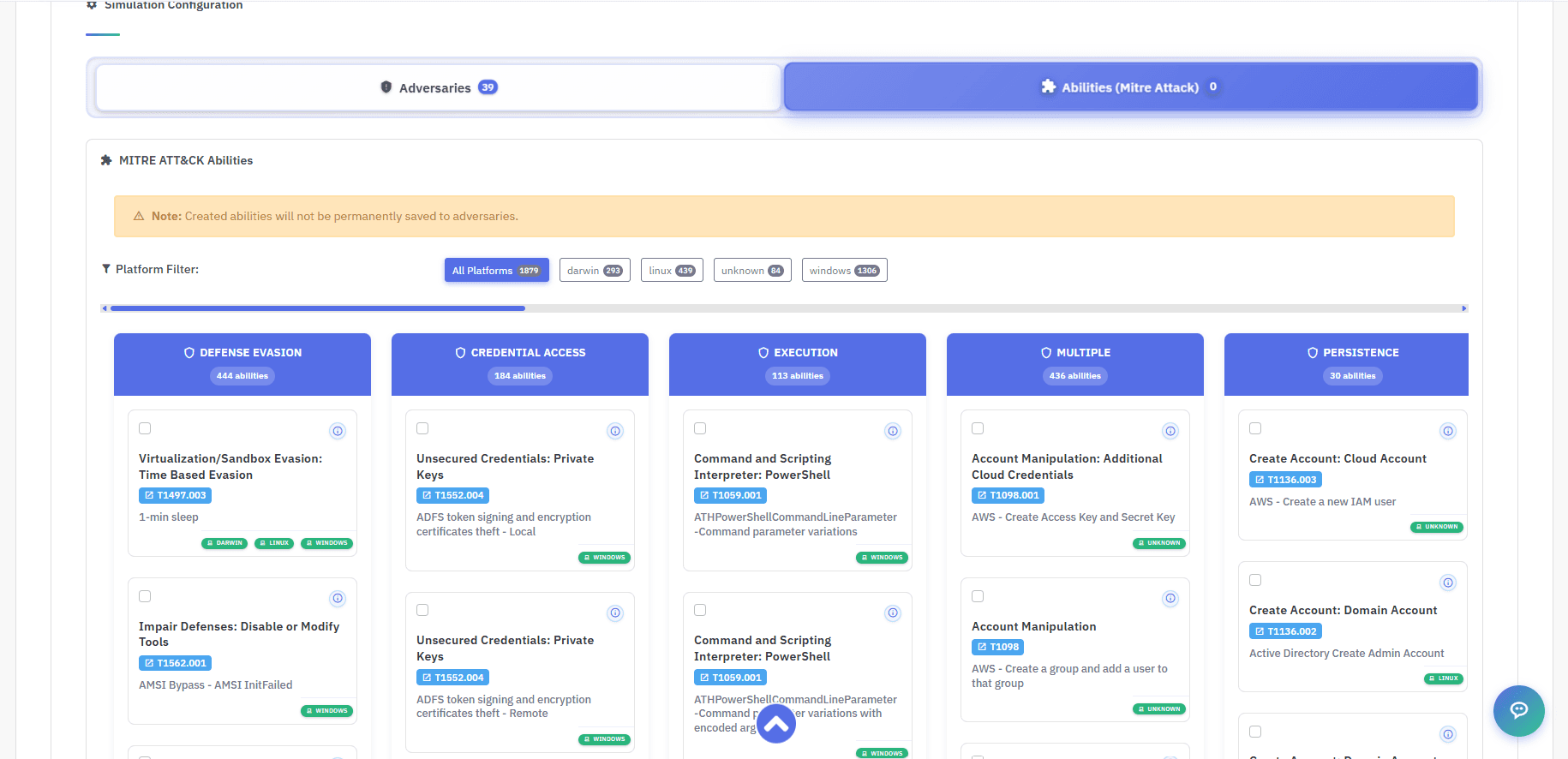This screenshot has width=1568, height=759.
Task: Click the Persistence column header
Action: pos(1346,364)
